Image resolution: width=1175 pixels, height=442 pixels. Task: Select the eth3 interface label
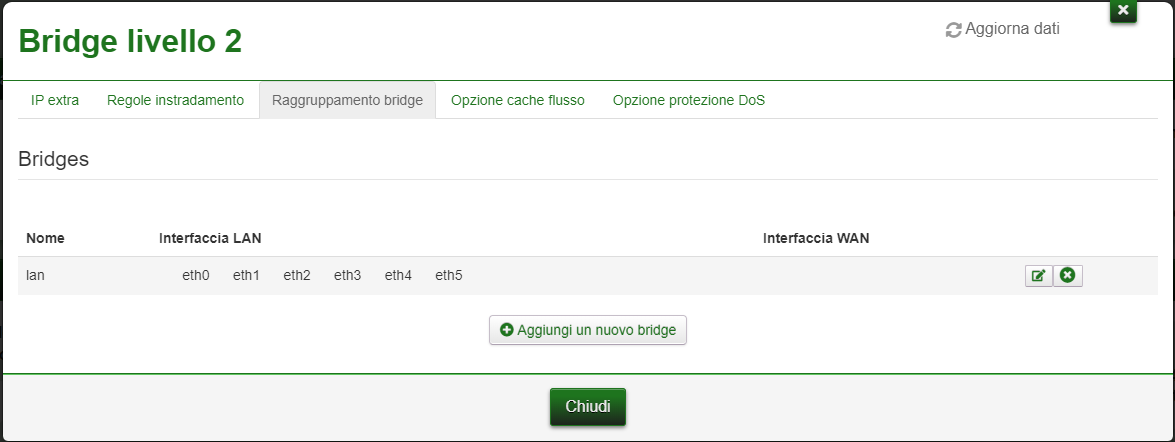[348, 276]
